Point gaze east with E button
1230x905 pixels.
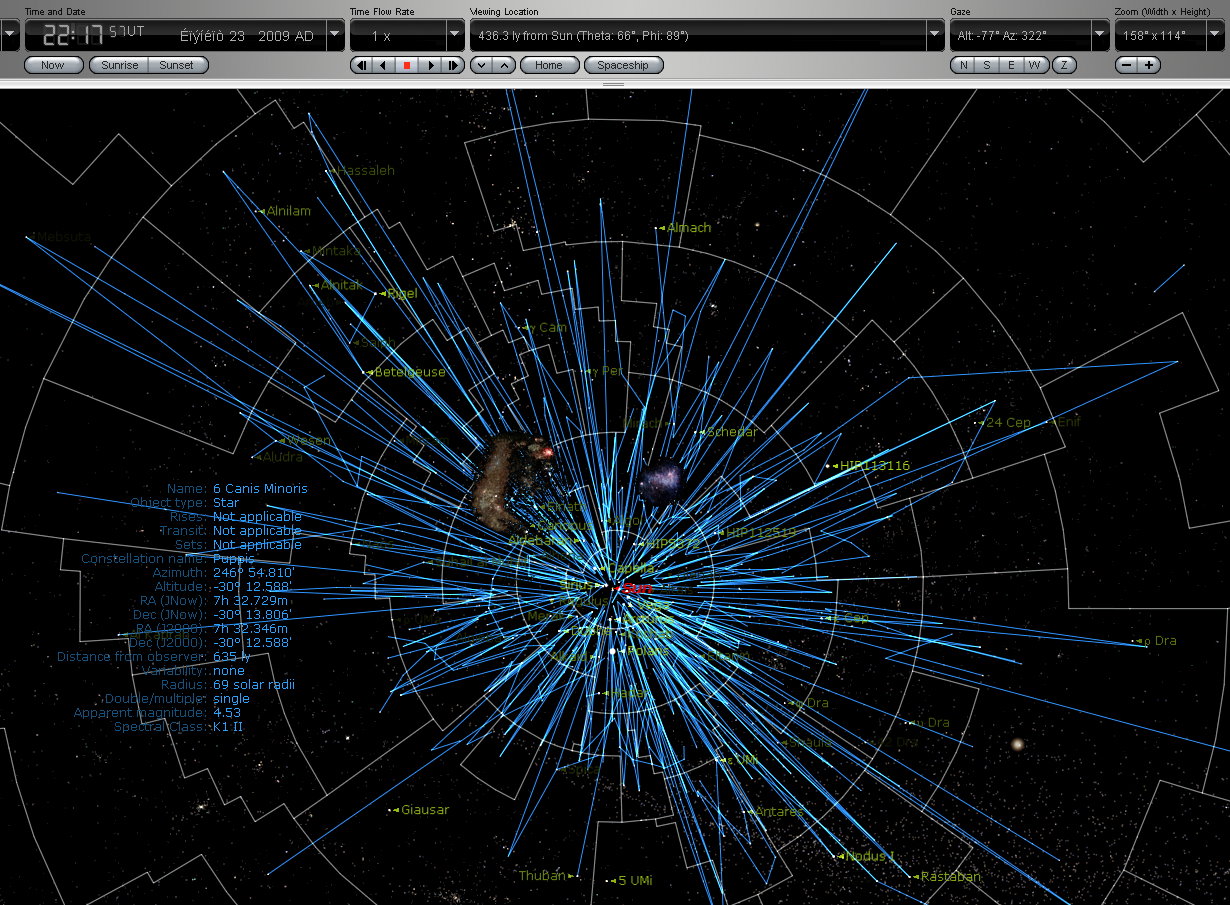pyautogui.click(x=1011, y=65)
